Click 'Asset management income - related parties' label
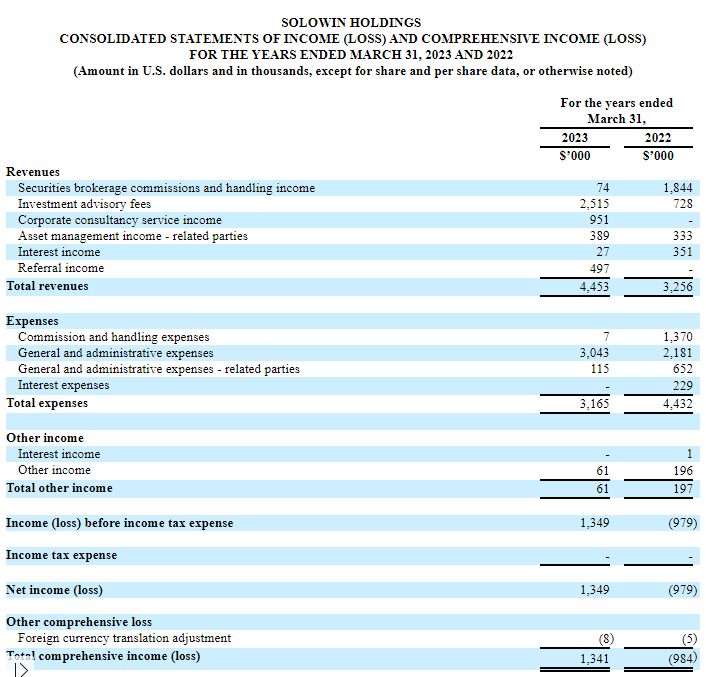 [133, 236]
